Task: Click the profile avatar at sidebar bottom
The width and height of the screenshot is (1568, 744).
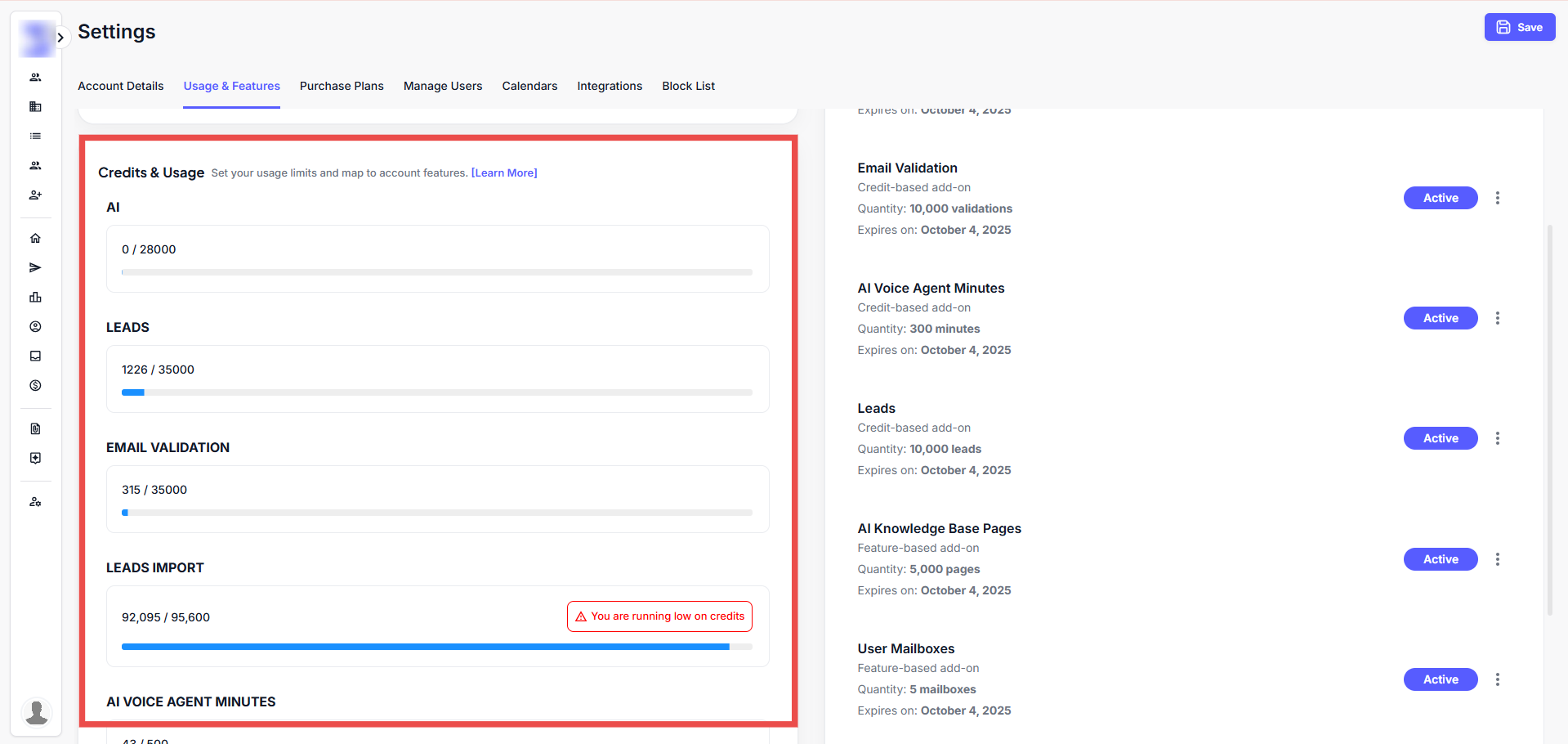Action: [36, 712]
